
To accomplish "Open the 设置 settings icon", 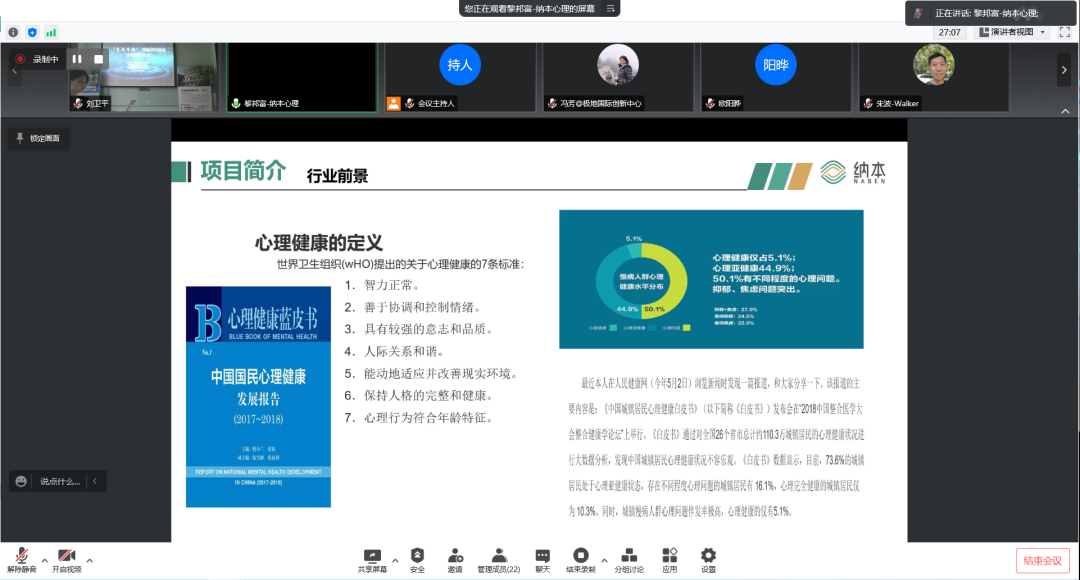I will point(708,558).
